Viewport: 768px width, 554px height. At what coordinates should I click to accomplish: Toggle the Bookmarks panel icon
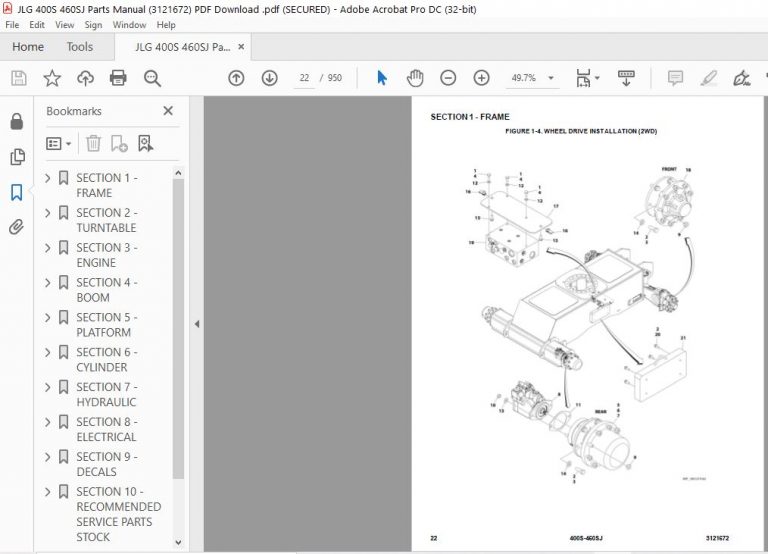[17, 192]
